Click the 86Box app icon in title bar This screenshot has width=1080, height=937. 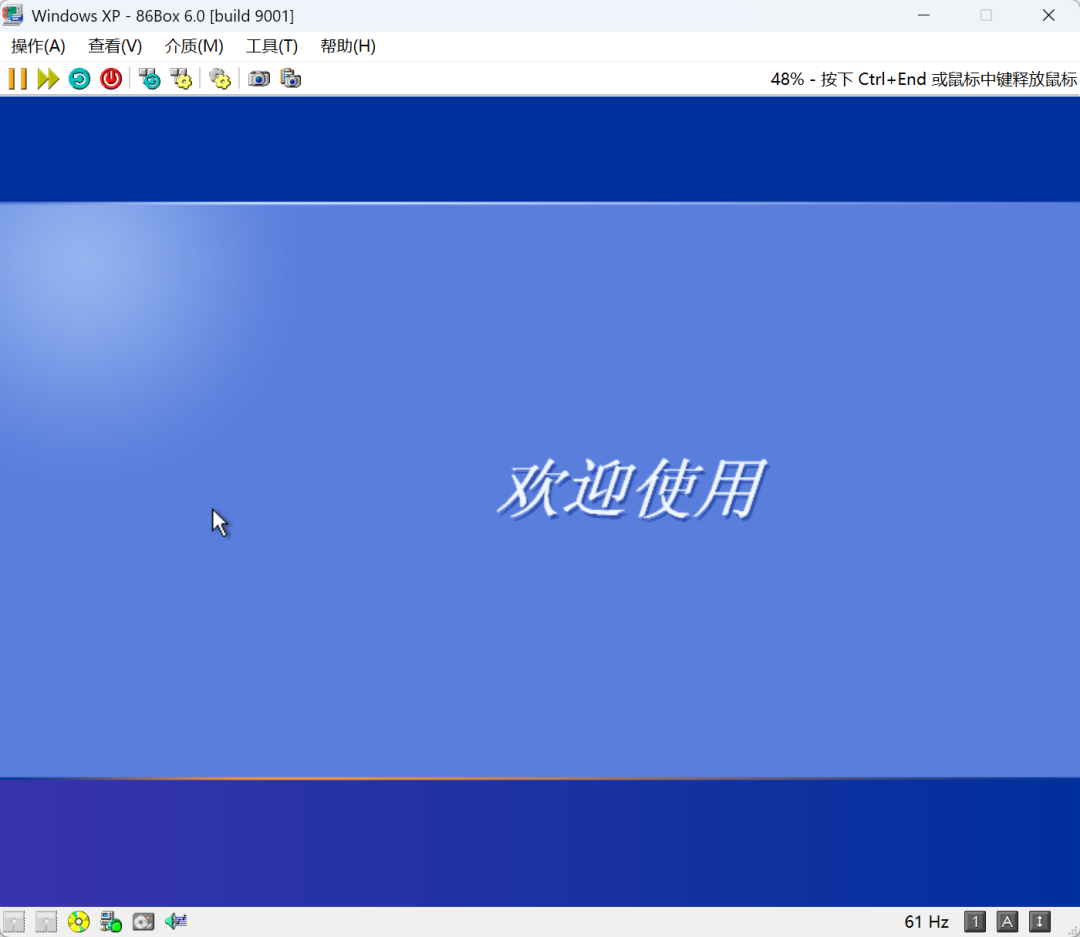click(13, 15)
